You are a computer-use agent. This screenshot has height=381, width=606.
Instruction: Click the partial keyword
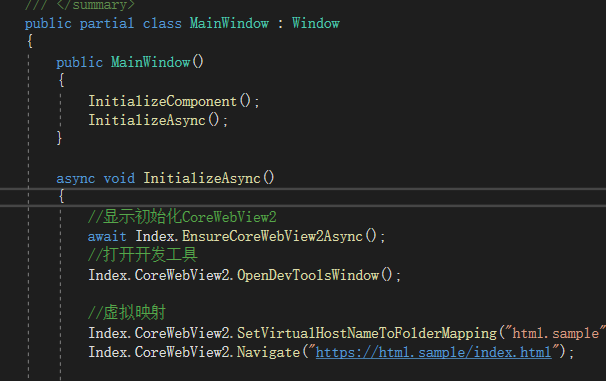point(107,24)
